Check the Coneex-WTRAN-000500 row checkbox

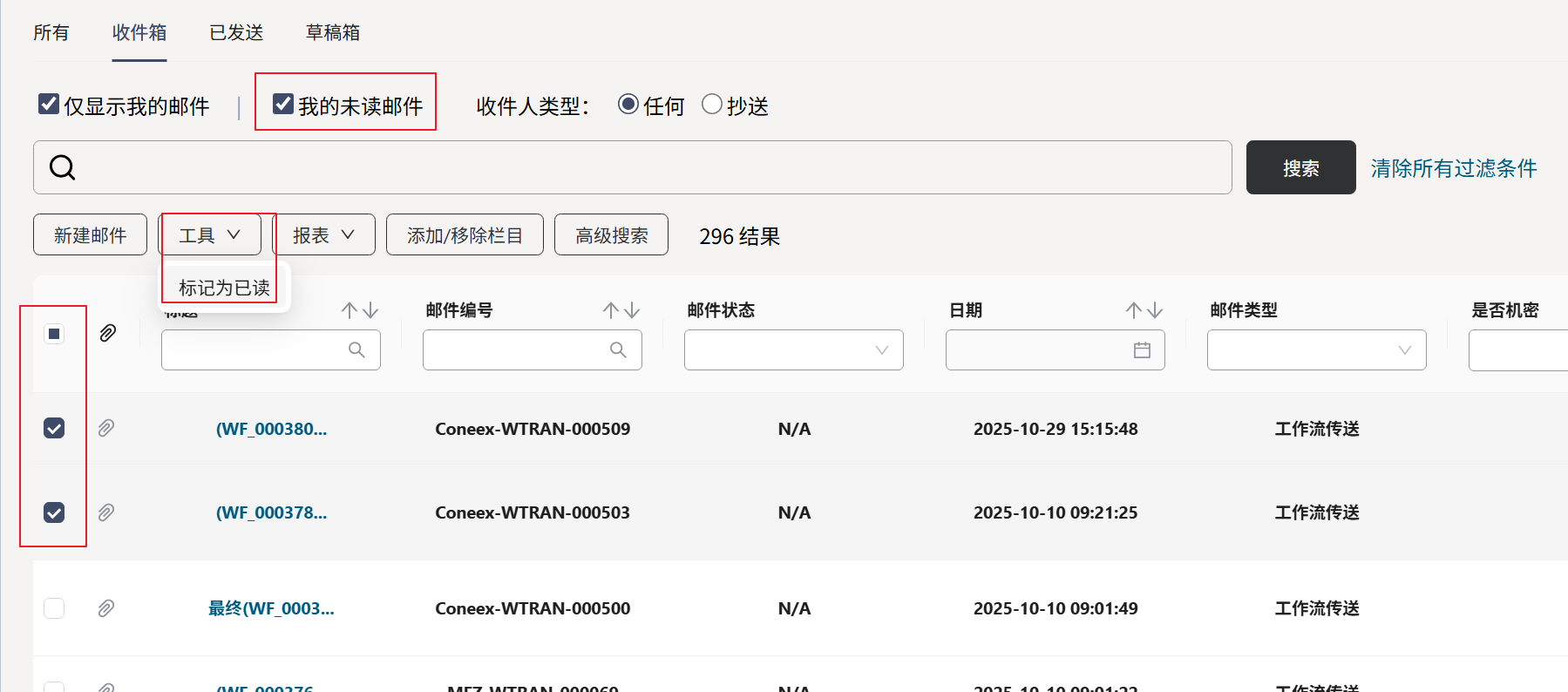coord(54,608)
